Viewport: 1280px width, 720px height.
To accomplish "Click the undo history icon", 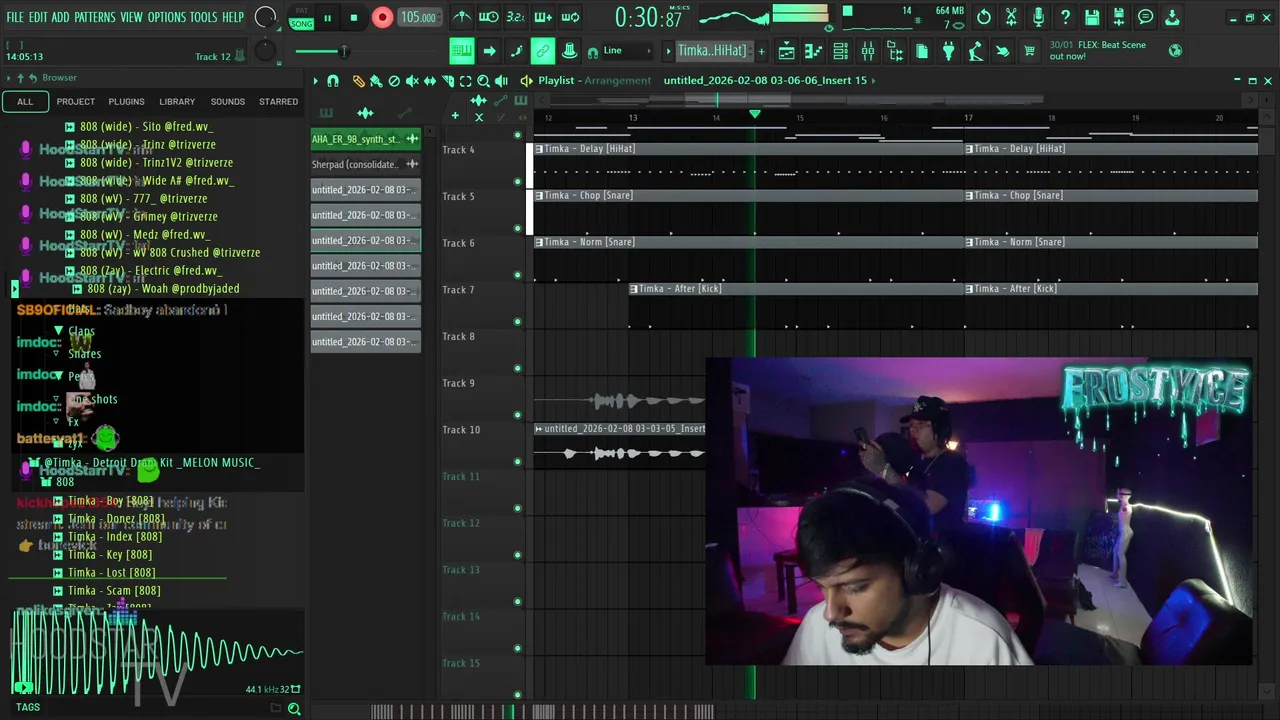I will (984, 17).
